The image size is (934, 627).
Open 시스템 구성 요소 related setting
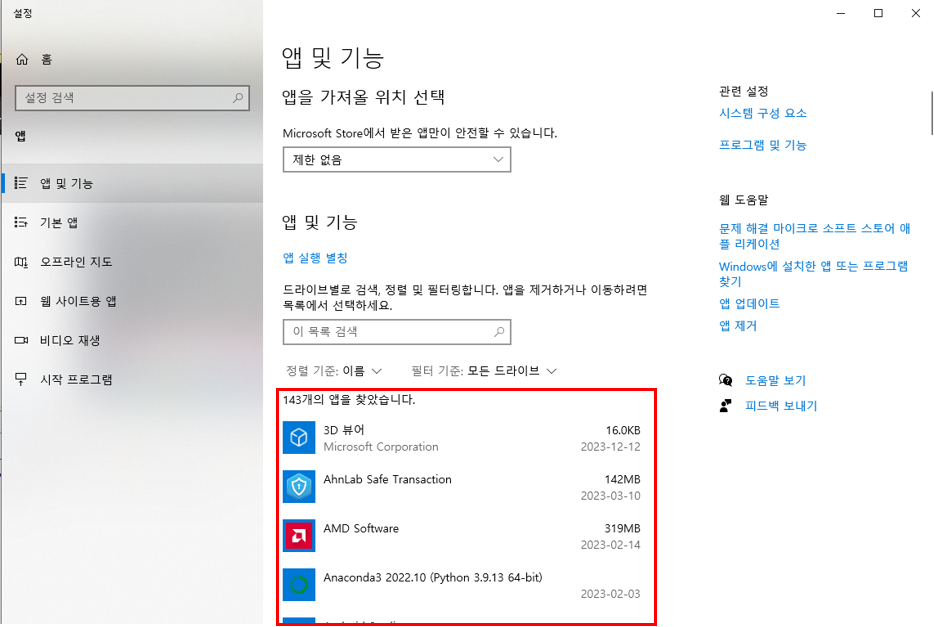pos(762,113)
